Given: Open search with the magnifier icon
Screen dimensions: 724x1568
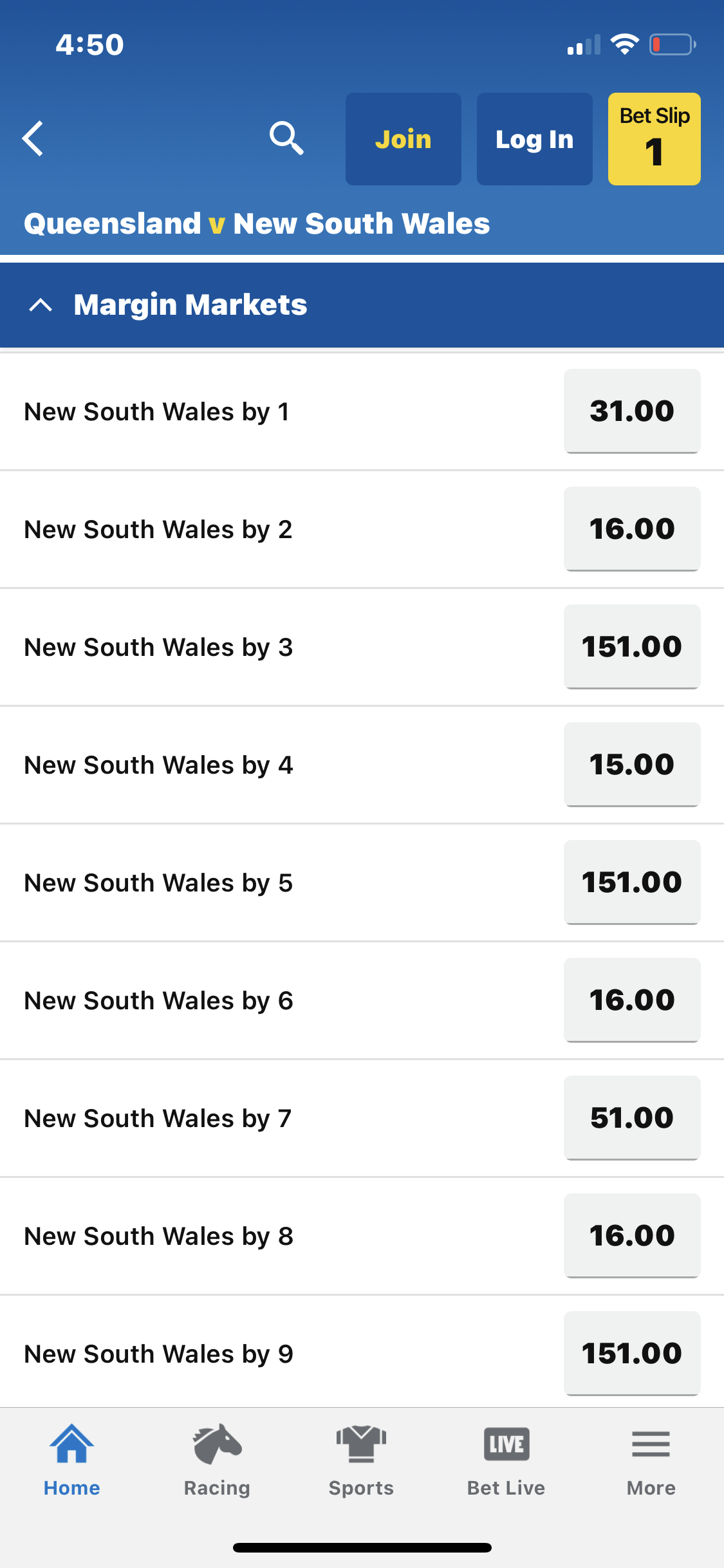Looking at the screenshot, I should click(x=286, y=138).
